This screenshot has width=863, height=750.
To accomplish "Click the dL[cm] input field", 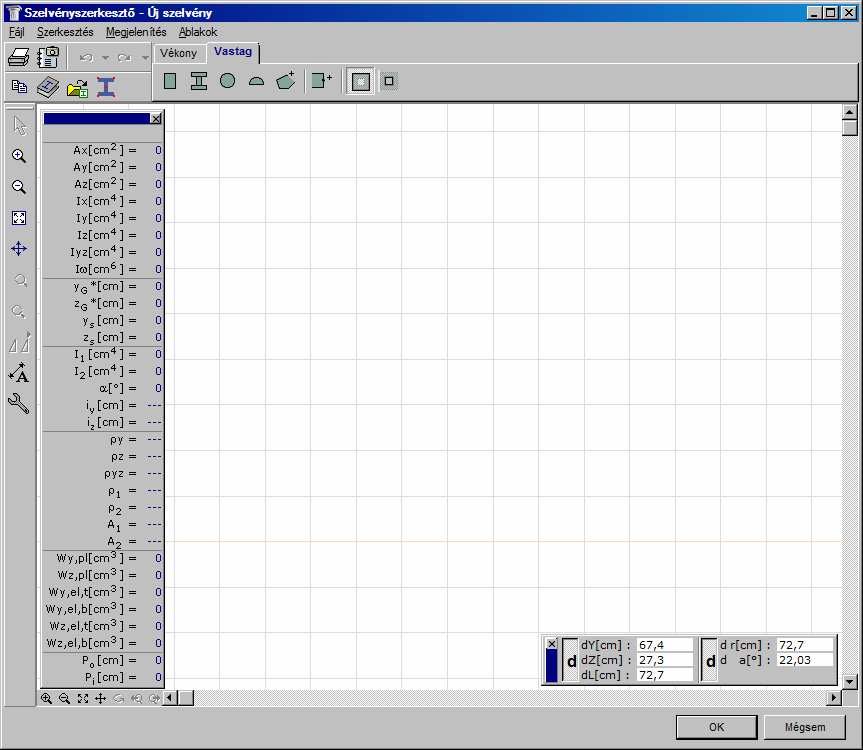I will [x=665, y=675].
